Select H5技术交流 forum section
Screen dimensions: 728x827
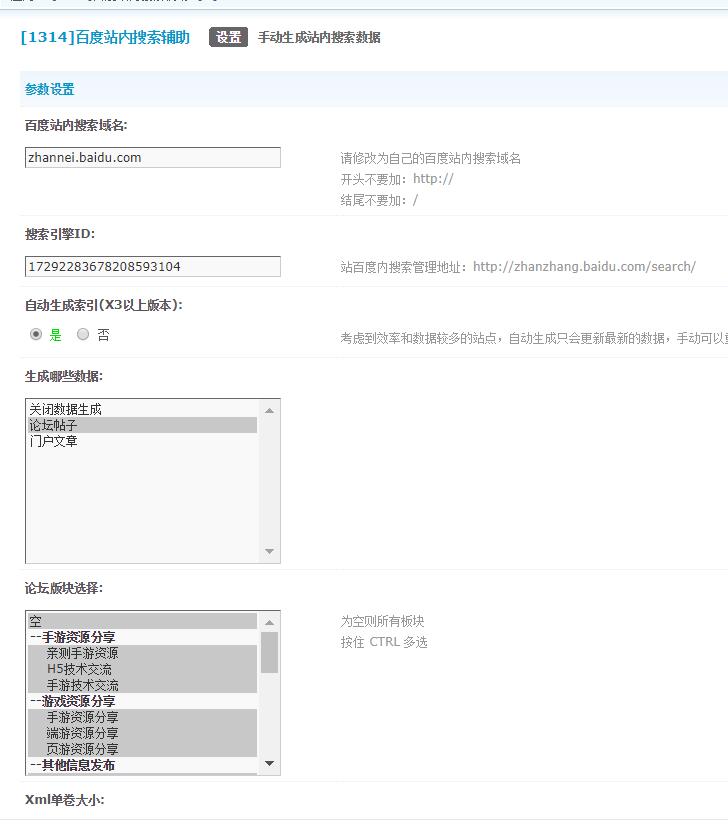[79, 669]
